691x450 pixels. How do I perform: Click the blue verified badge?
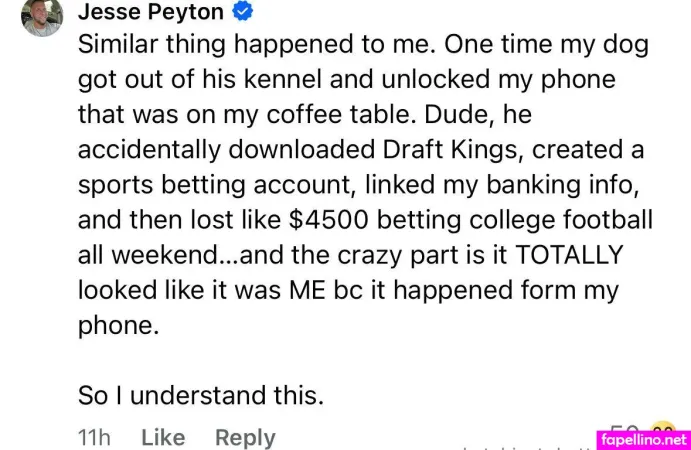(242, 14)
